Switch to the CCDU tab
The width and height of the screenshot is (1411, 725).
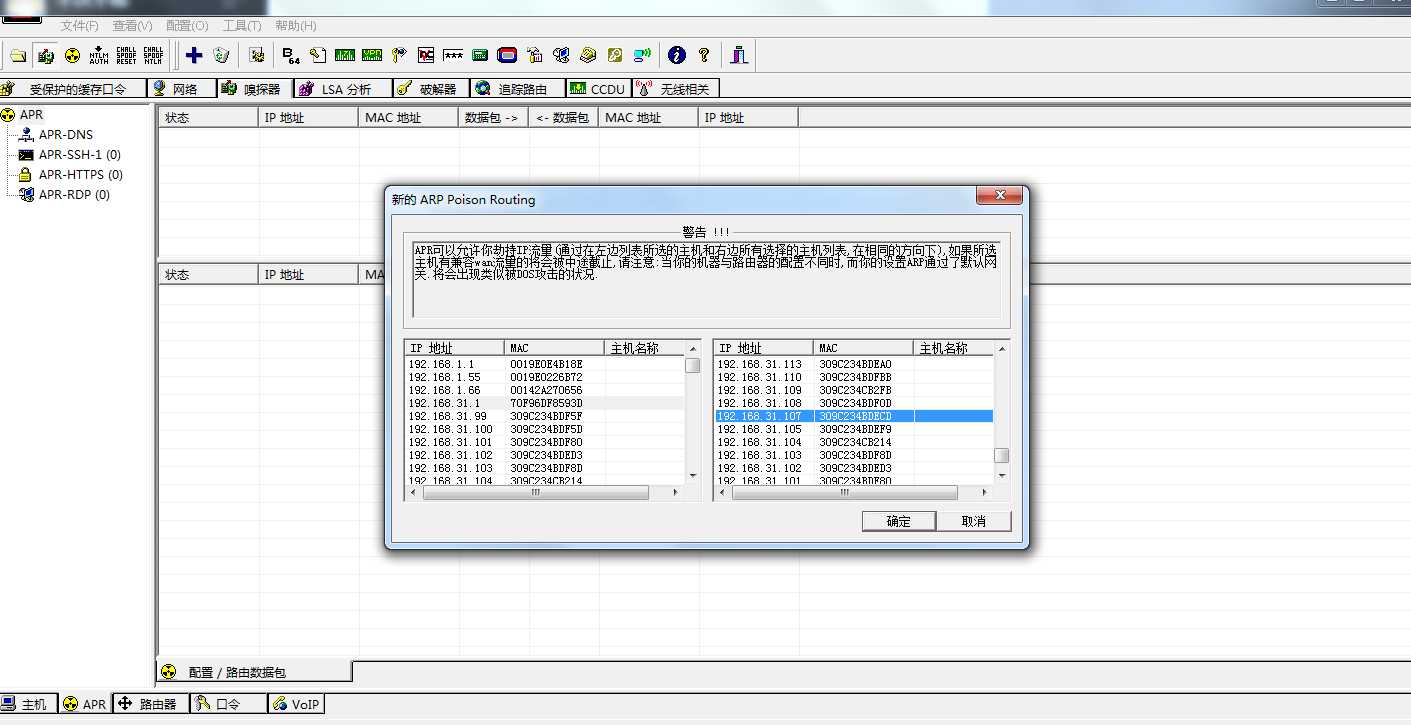pos(598,89)
